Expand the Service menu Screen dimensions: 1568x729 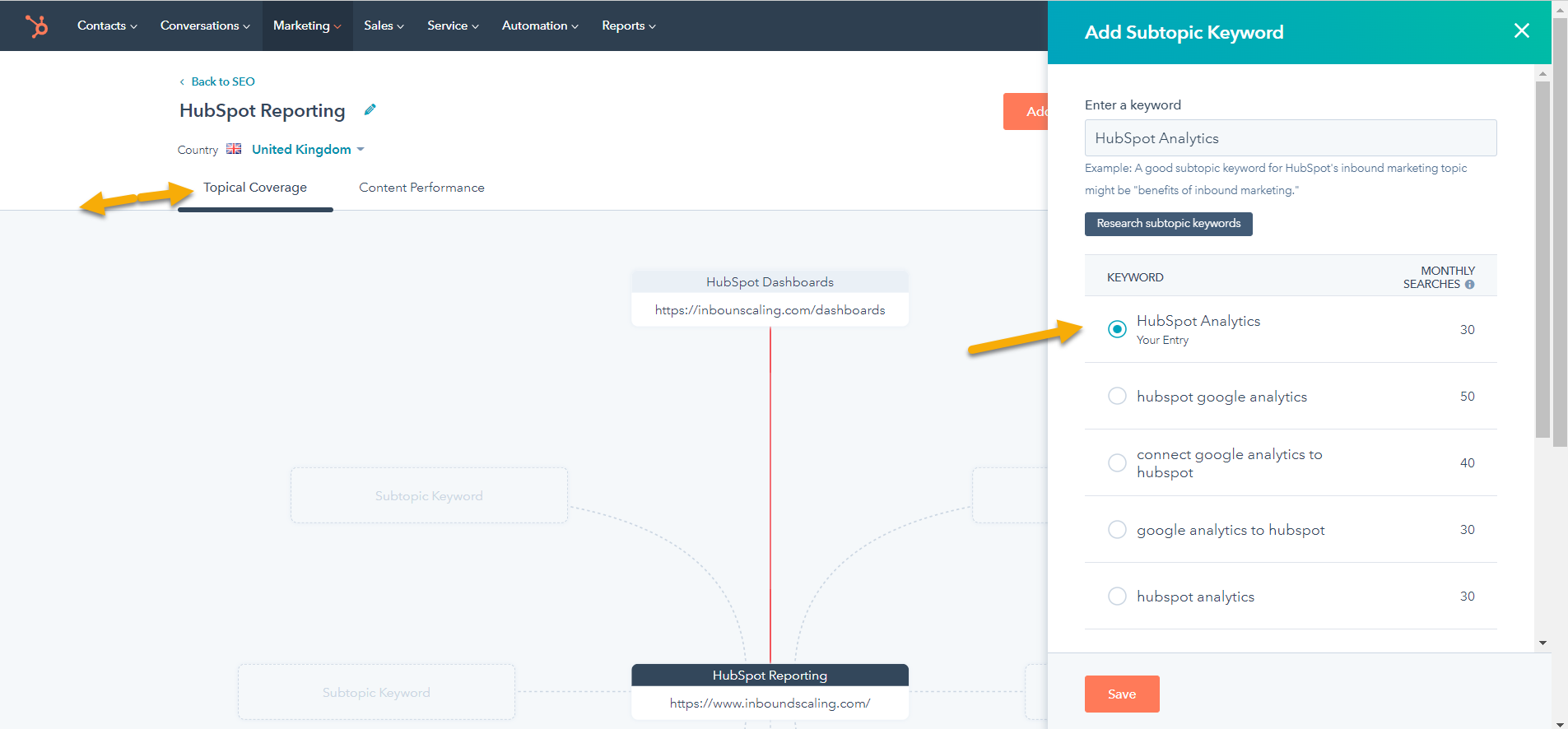point(453,26)
